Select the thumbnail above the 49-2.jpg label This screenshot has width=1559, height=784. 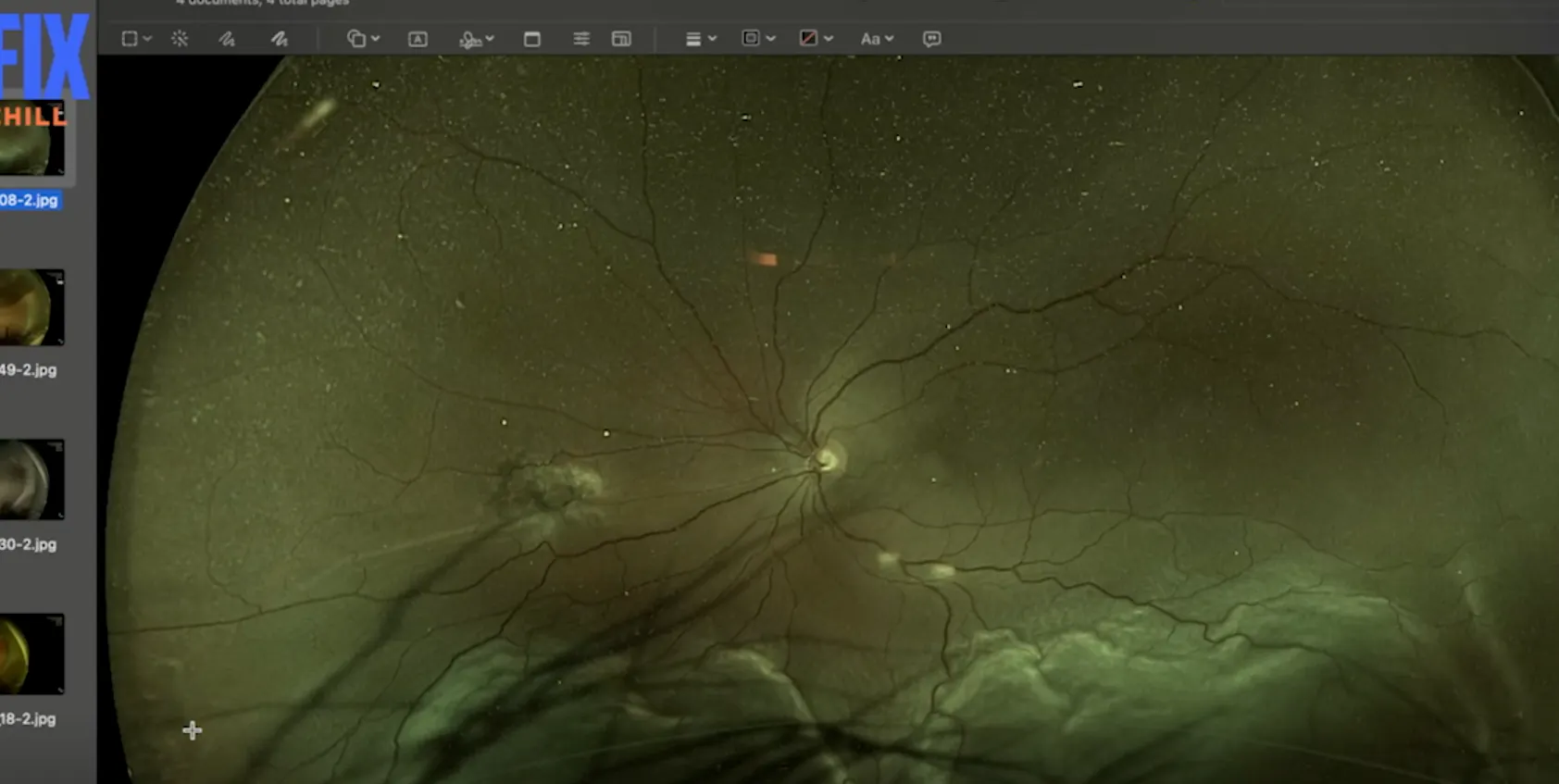tap(32, 307)
